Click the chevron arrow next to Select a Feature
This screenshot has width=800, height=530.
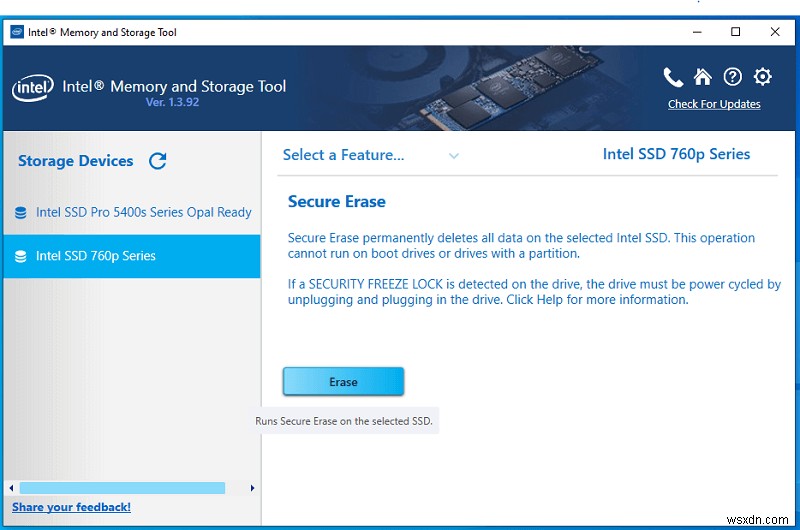[x=454, y=156]
